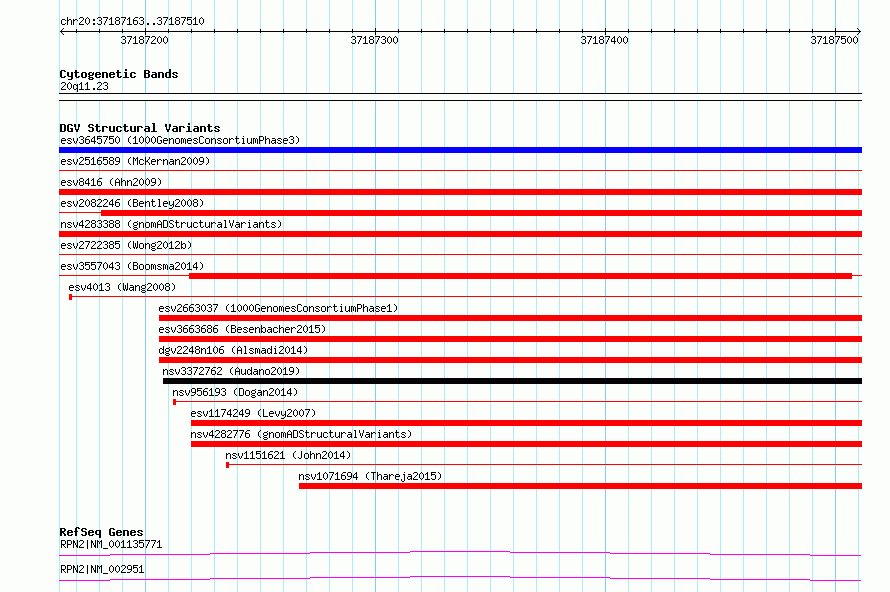890x592 pixels.
Task: Click the esv3557043 red variant bar
Action: (520, 276)
